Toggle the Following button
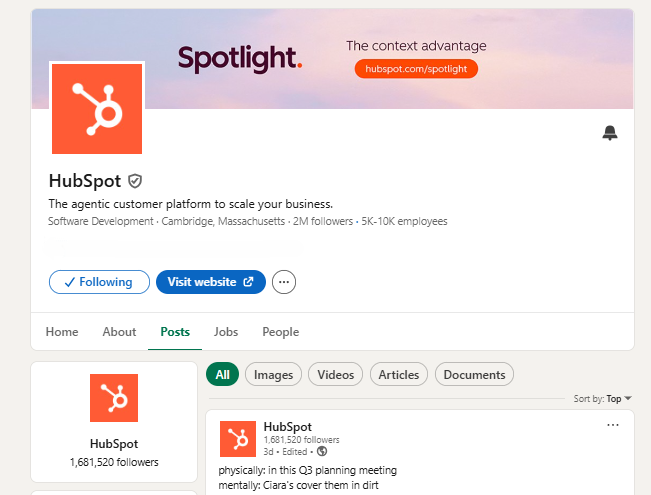Image resolution: width=651 pixels, height=495 pixels. click(99, 282)
